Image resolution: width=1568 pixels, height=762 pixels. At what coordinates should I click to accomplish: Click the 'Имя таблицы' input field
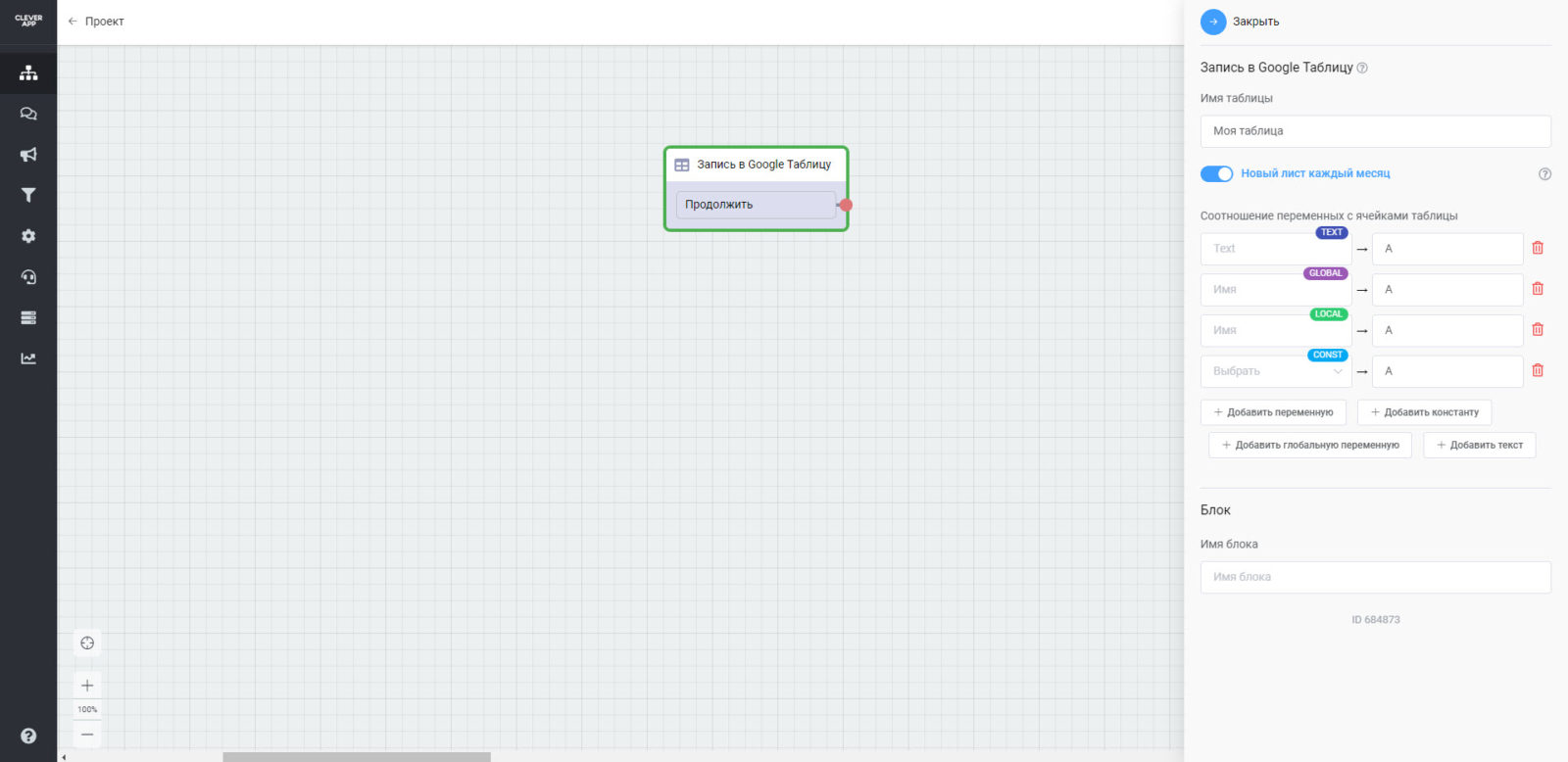(1375, 131)
